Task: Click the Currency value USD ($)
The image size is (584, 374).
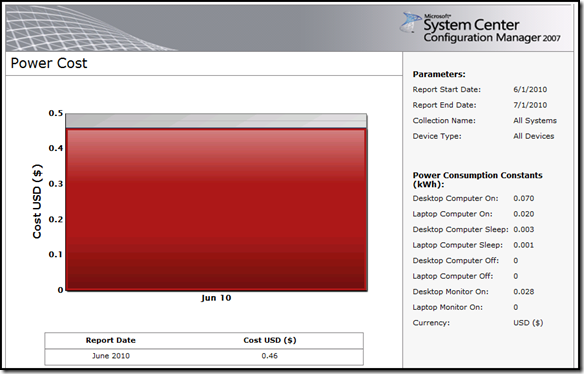Action: coord(528,323)
